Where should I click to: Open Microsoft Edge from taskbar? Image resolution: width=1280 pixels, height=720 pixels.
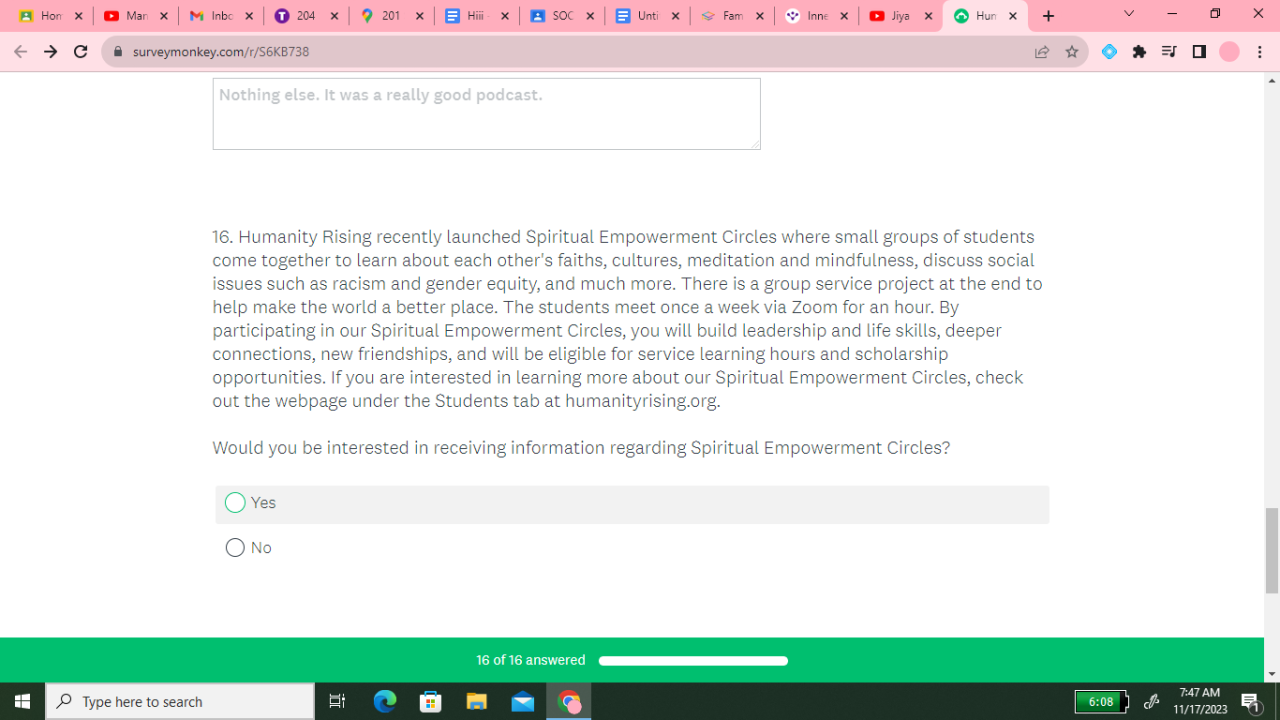pyautogui.click(x=385, y=701)
